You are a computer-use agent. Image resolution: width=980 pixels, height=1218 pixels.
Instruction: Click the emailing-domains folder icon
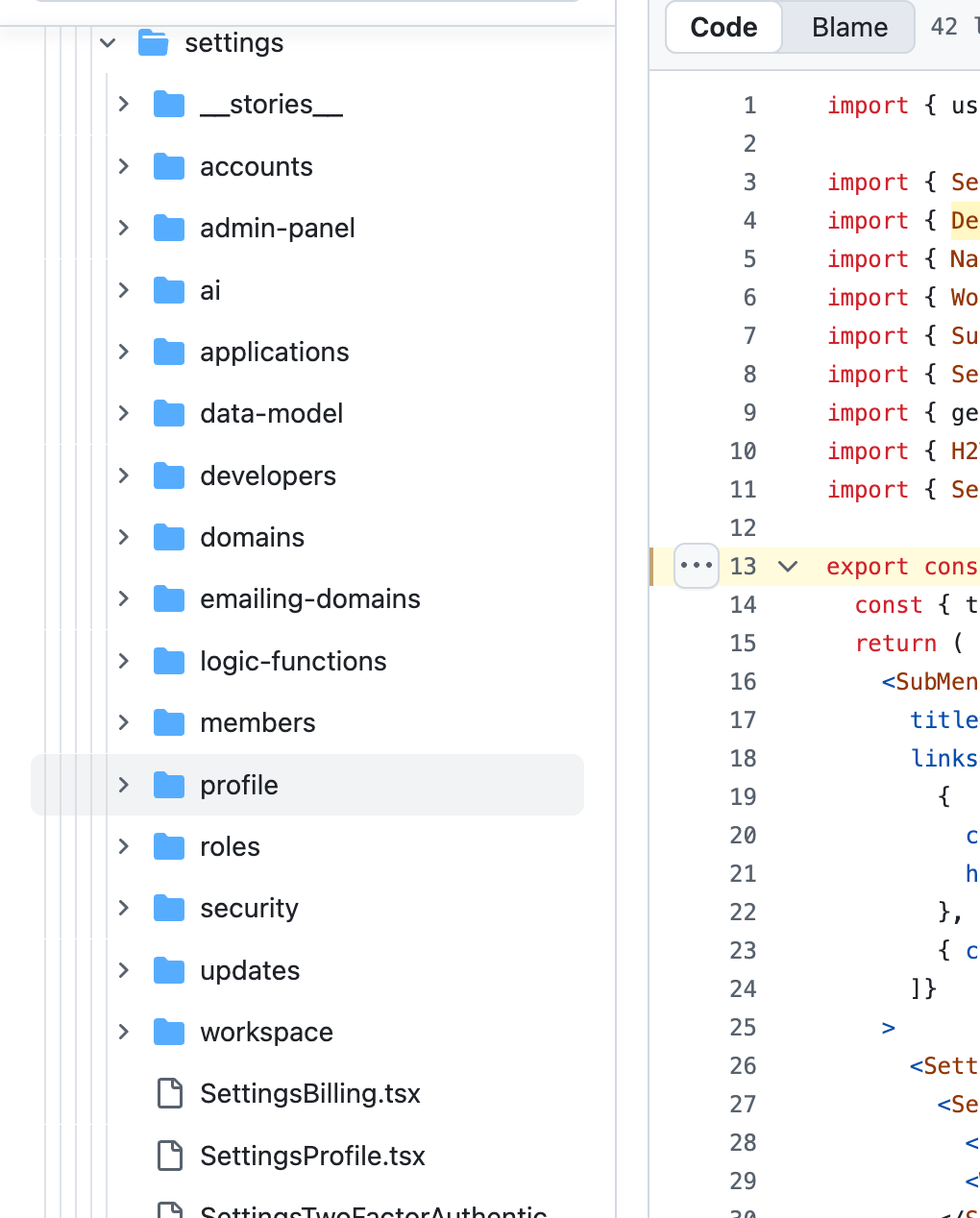pos(169,598)
